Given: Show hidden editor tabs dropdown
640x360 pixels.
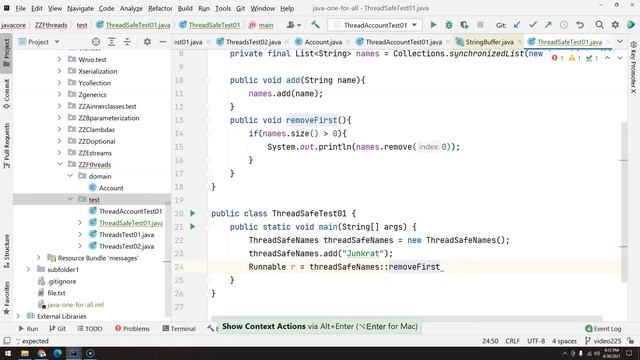Looking at the screenshot, I should (x=620, y=42).
